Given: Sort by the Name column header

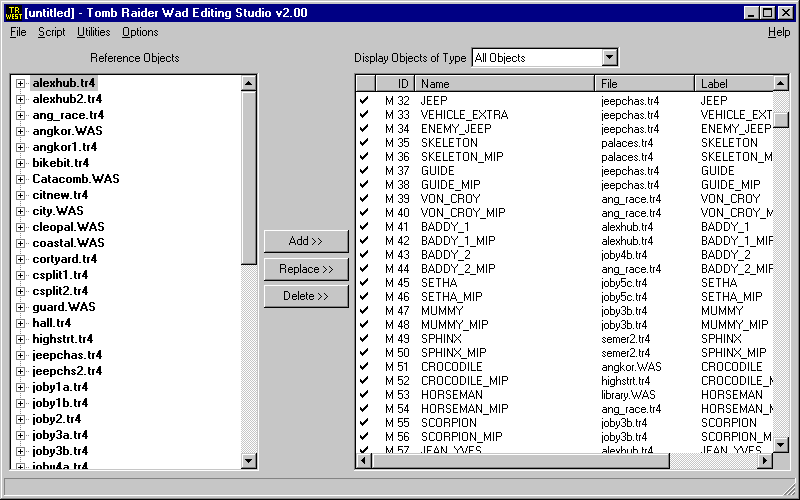Looking at the screenshot, I should [505, 84].
